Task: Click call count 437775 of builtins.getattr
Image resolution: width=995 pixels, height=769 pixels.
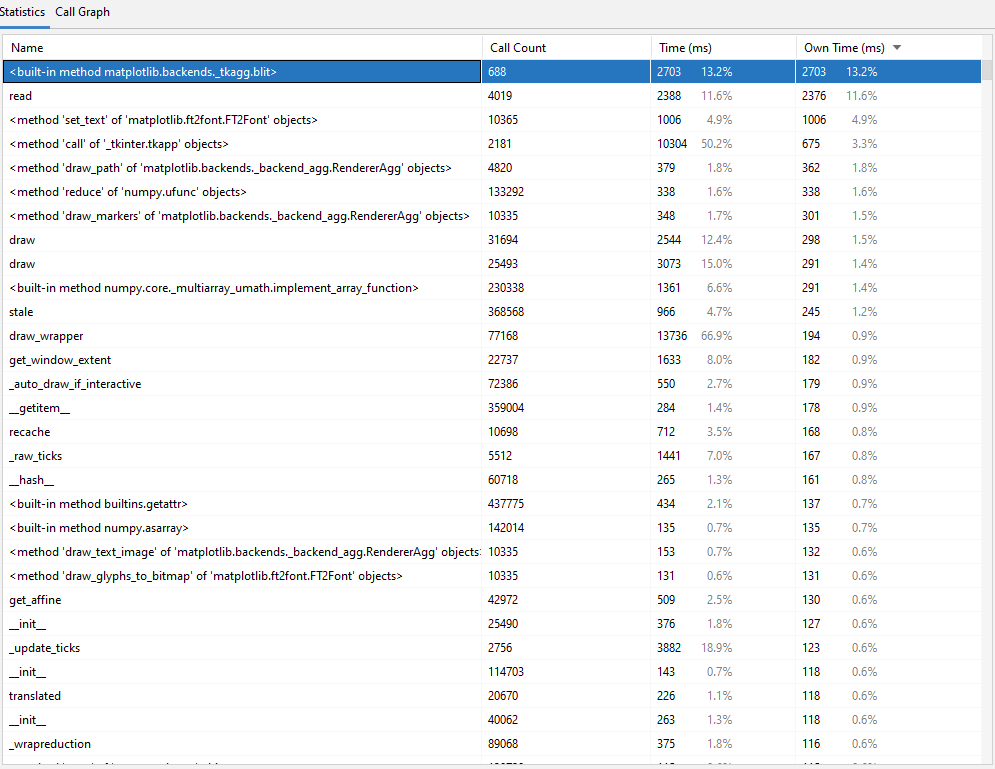Action: click(x=506, y=504)
